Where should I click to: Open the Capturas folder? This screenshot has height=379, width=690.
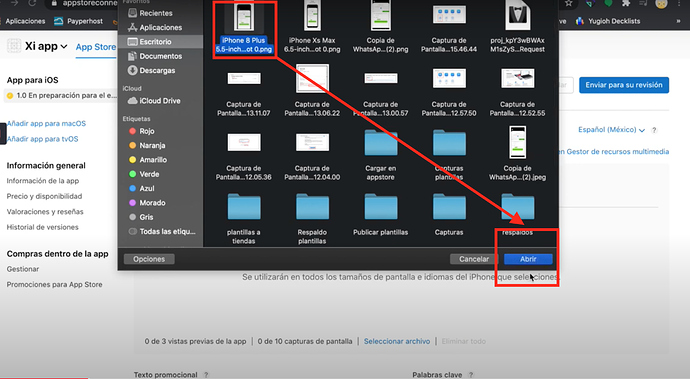449,215
